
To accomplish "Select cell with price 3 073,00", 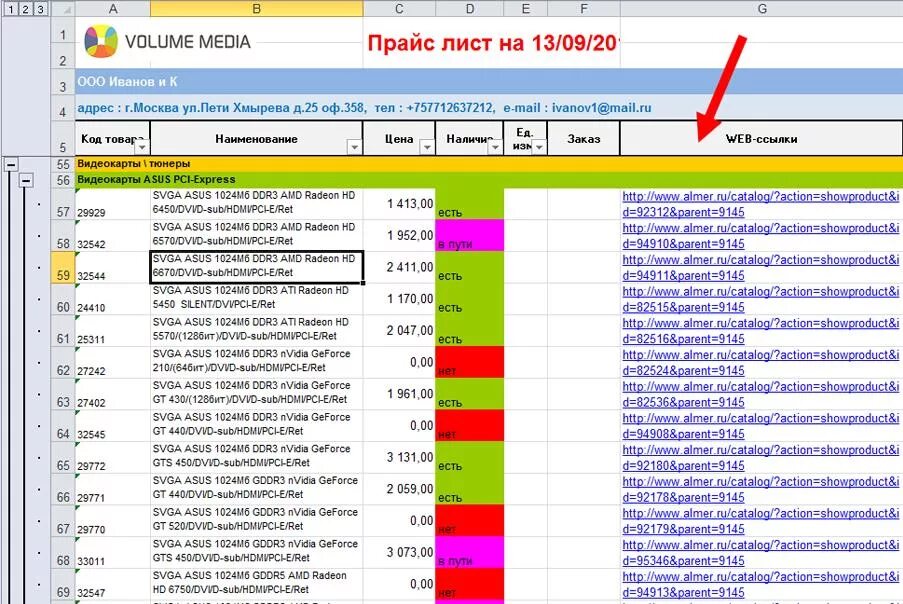I will (399, 552).
